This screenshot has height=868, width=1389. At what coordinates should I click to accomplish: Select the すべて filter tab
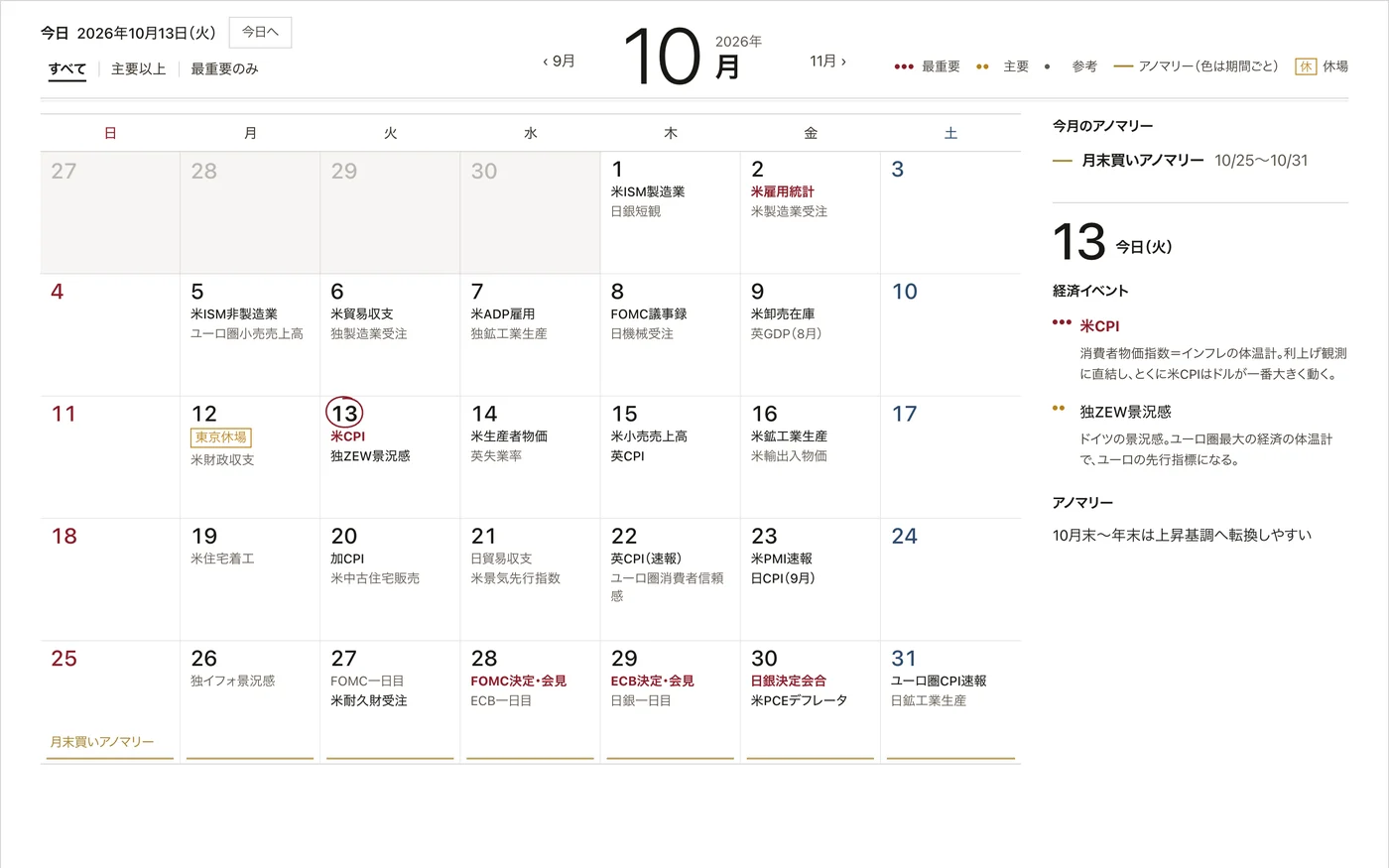pyautogui.click(x=67, y=68)
